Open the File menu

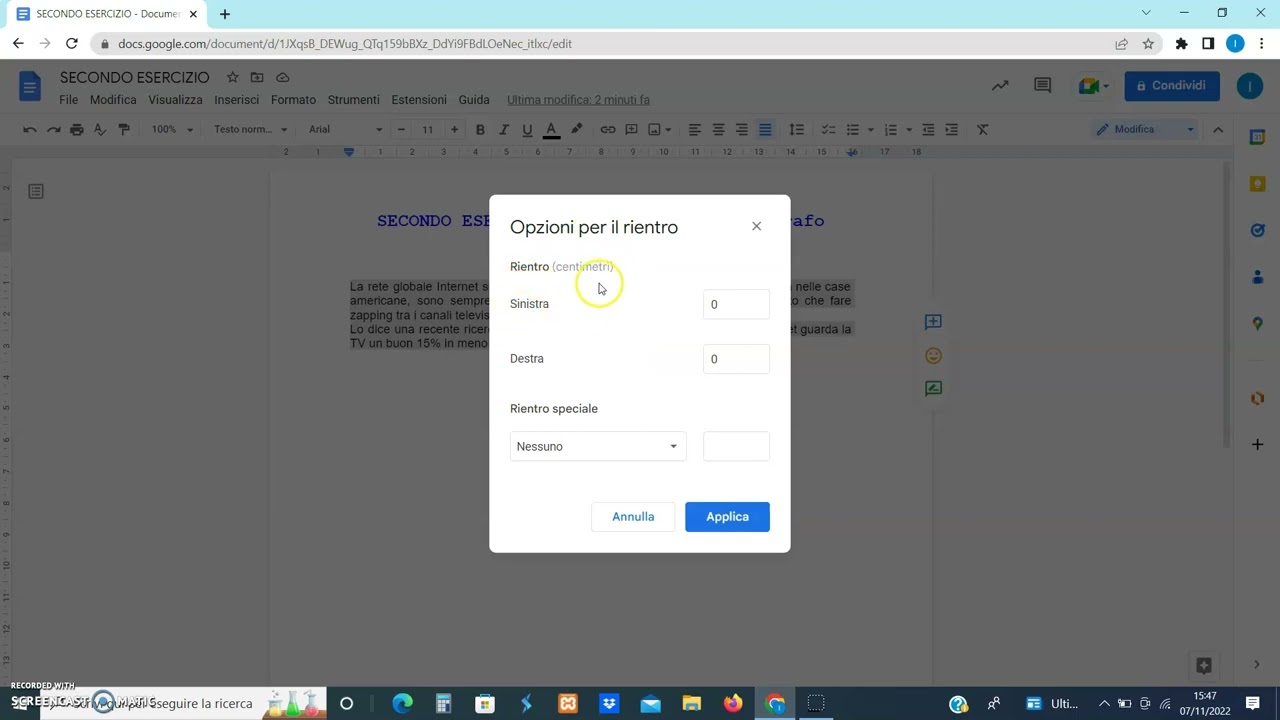pos(68,100)
